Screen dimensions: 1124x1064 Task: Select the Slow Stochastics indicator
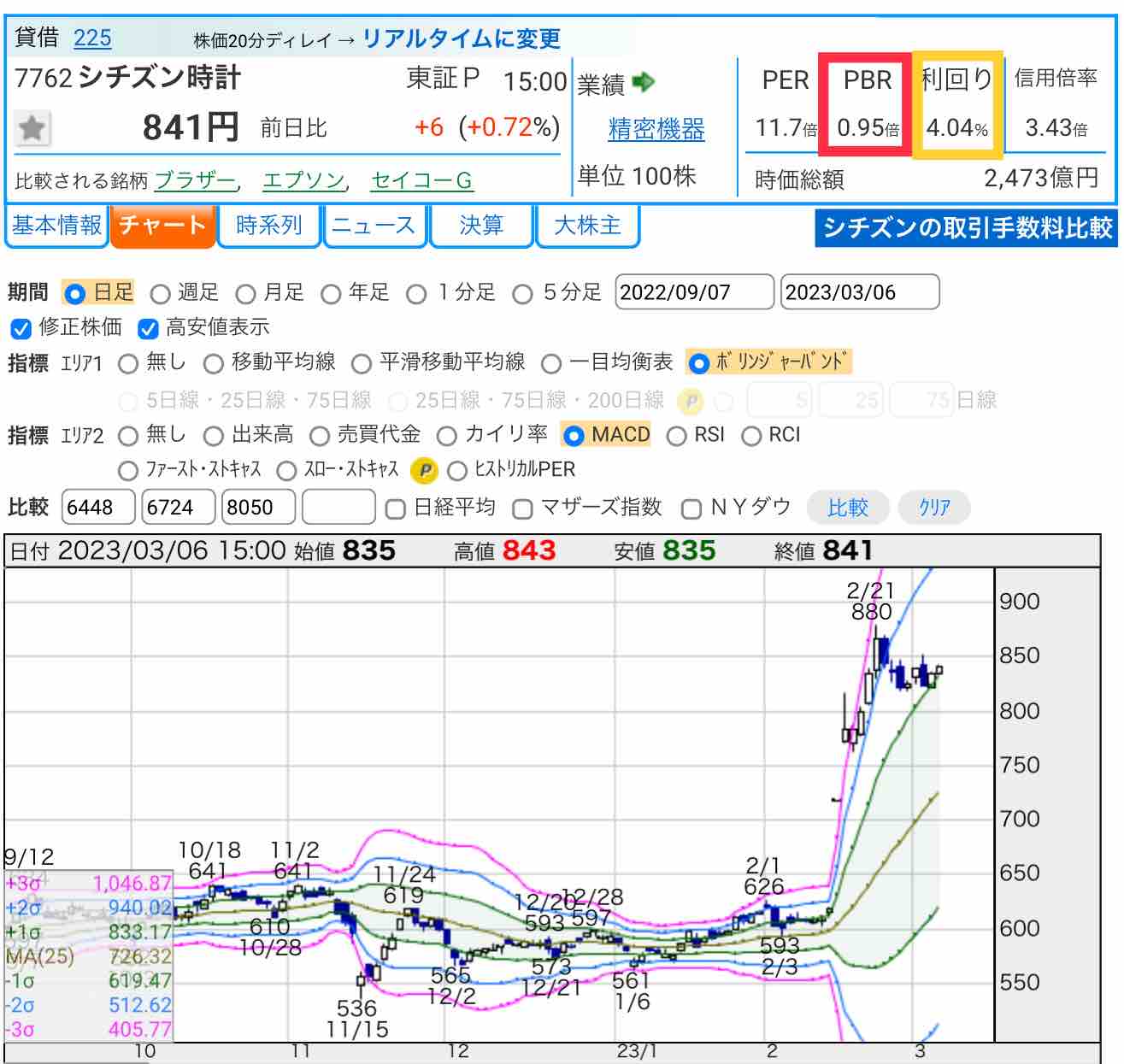286,471
